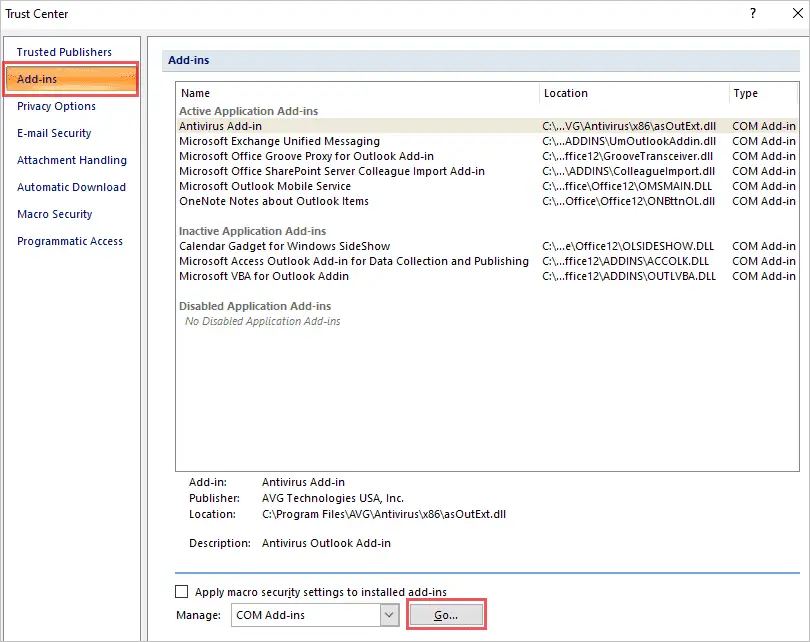Click the full asOutExt.dll path in details
This screenshot has height=642, width=810.
click(x=384, y=514)
